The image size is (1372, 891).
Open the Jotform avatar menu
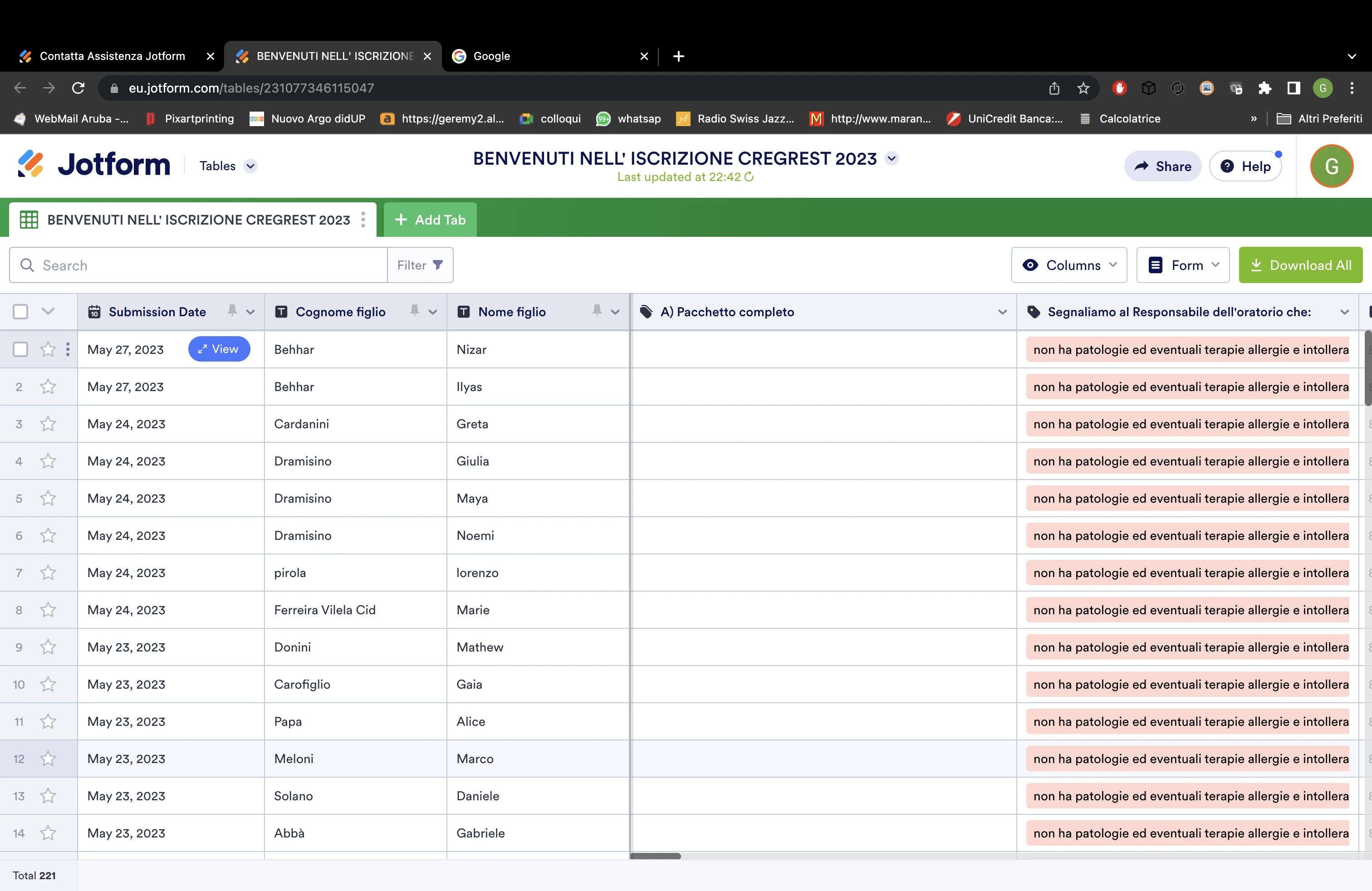[x=1331, y=166]
